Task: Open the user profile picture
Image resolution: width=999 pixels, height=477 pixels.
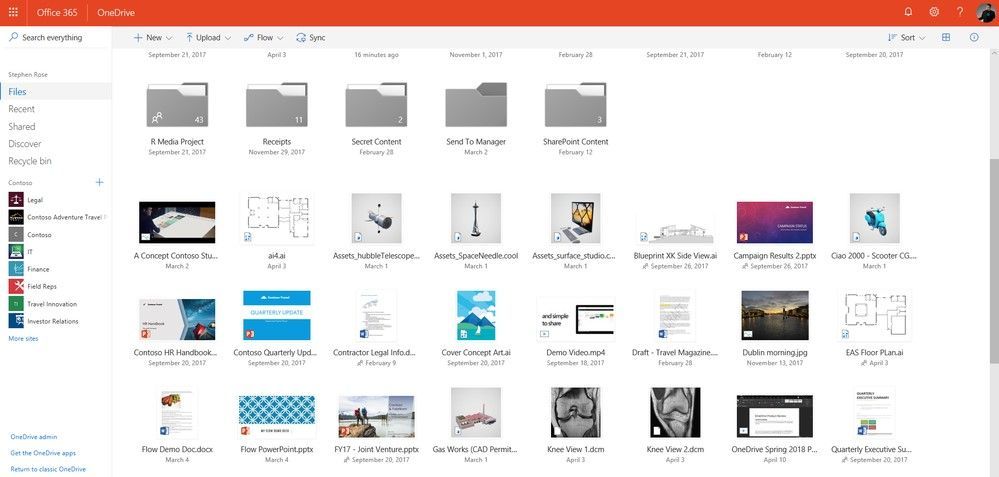Action: click(x=986, y=12)
